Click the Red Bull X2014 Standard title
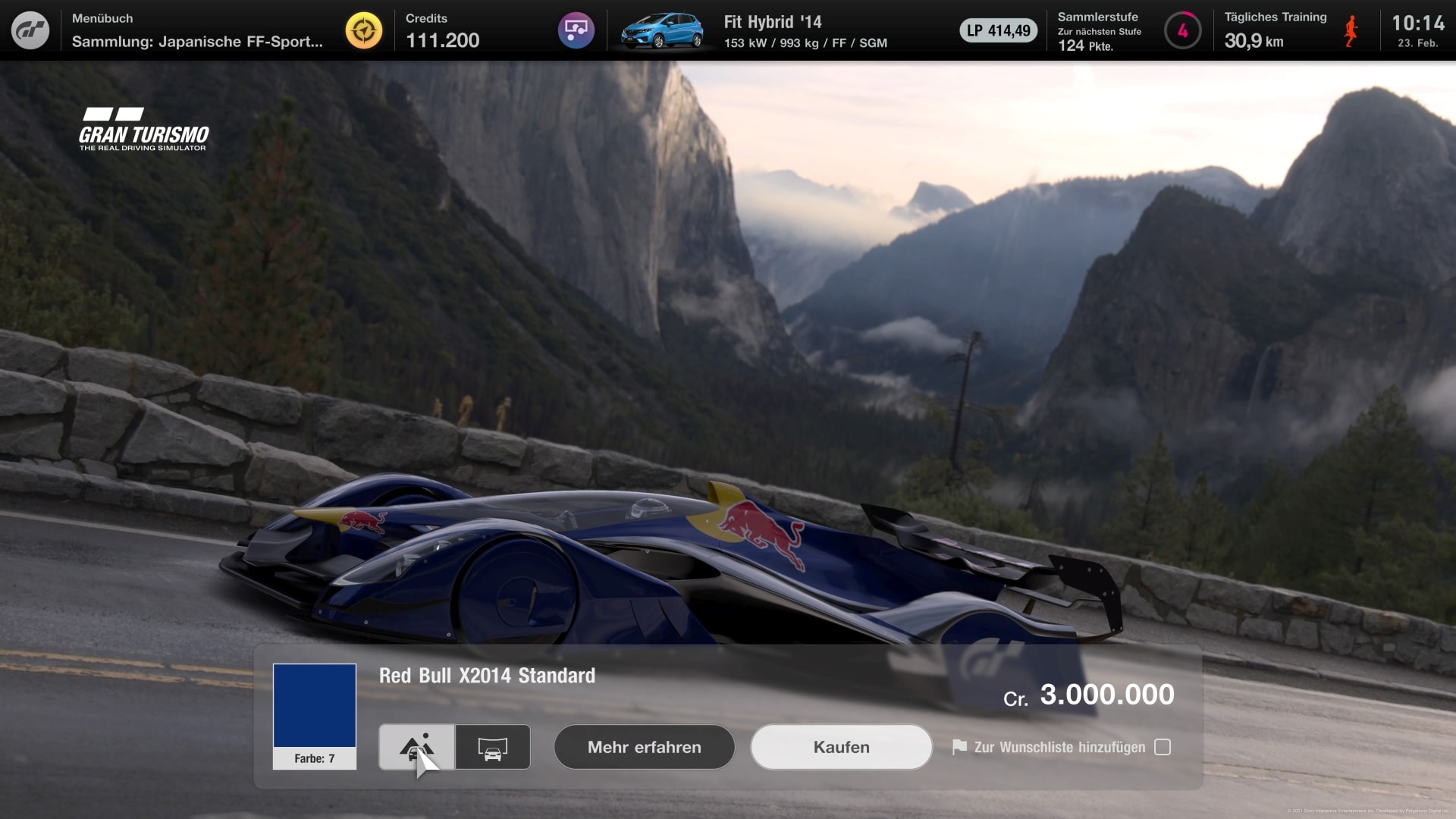 pos(487,676)
